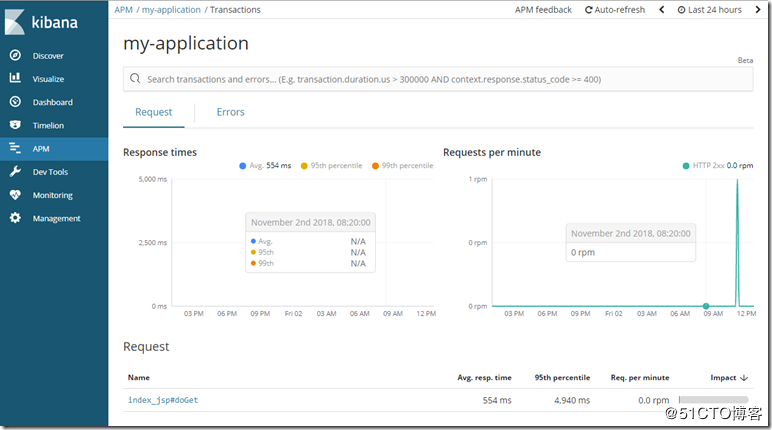The image size is (772, 430).
Task: Sort table by Req. per minute header
Action: pos(640,377)
